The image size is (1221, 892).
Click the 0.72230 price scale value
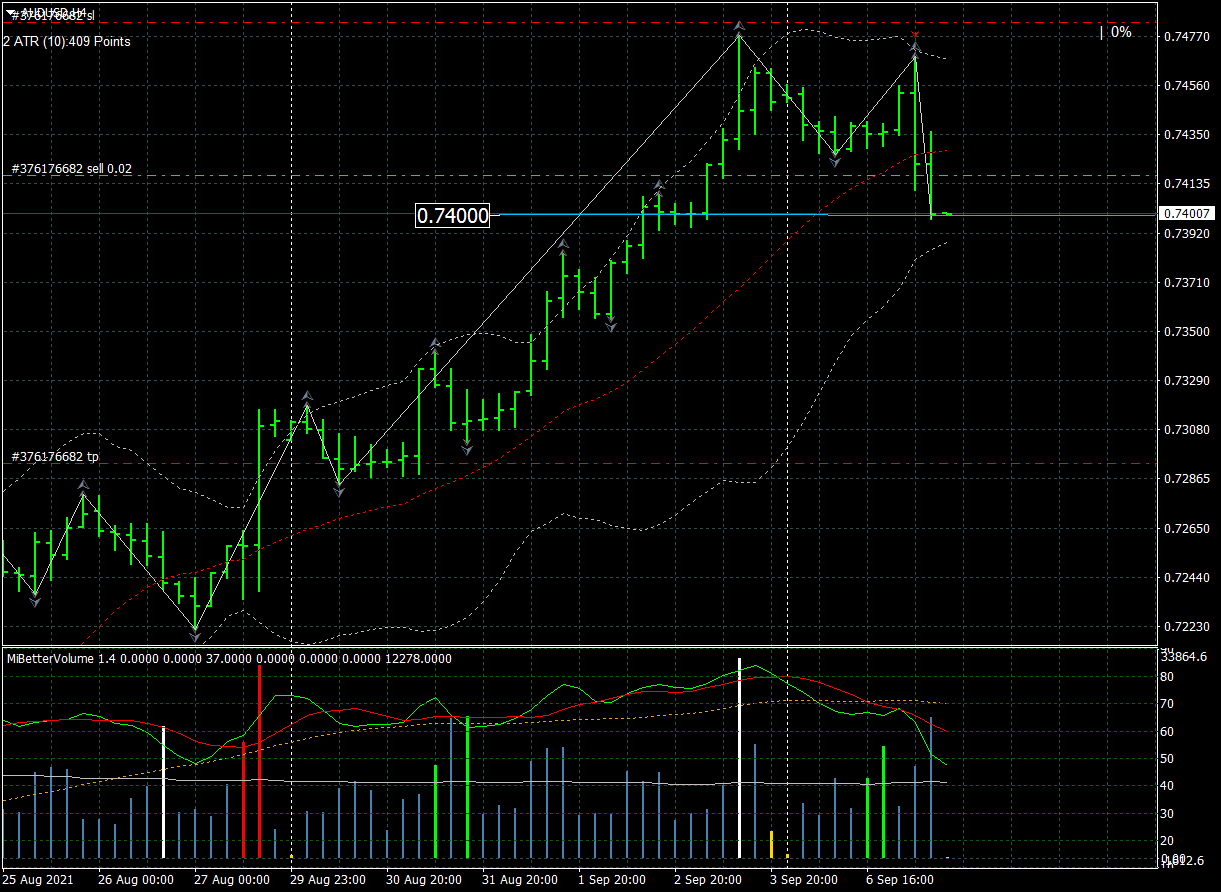1186,627
